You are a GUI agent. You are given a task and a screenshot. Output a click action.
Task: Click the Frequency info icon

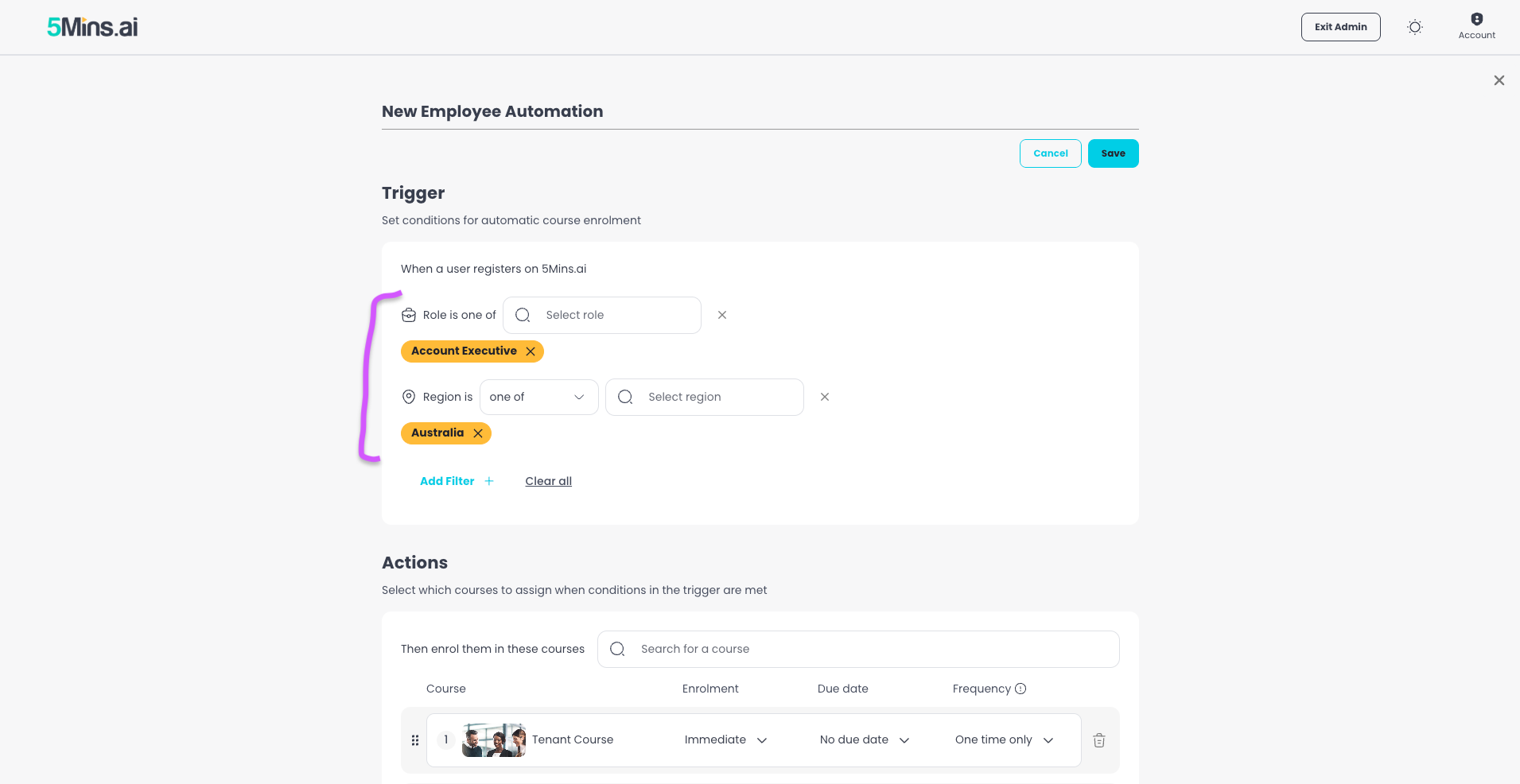(1020, 689)
